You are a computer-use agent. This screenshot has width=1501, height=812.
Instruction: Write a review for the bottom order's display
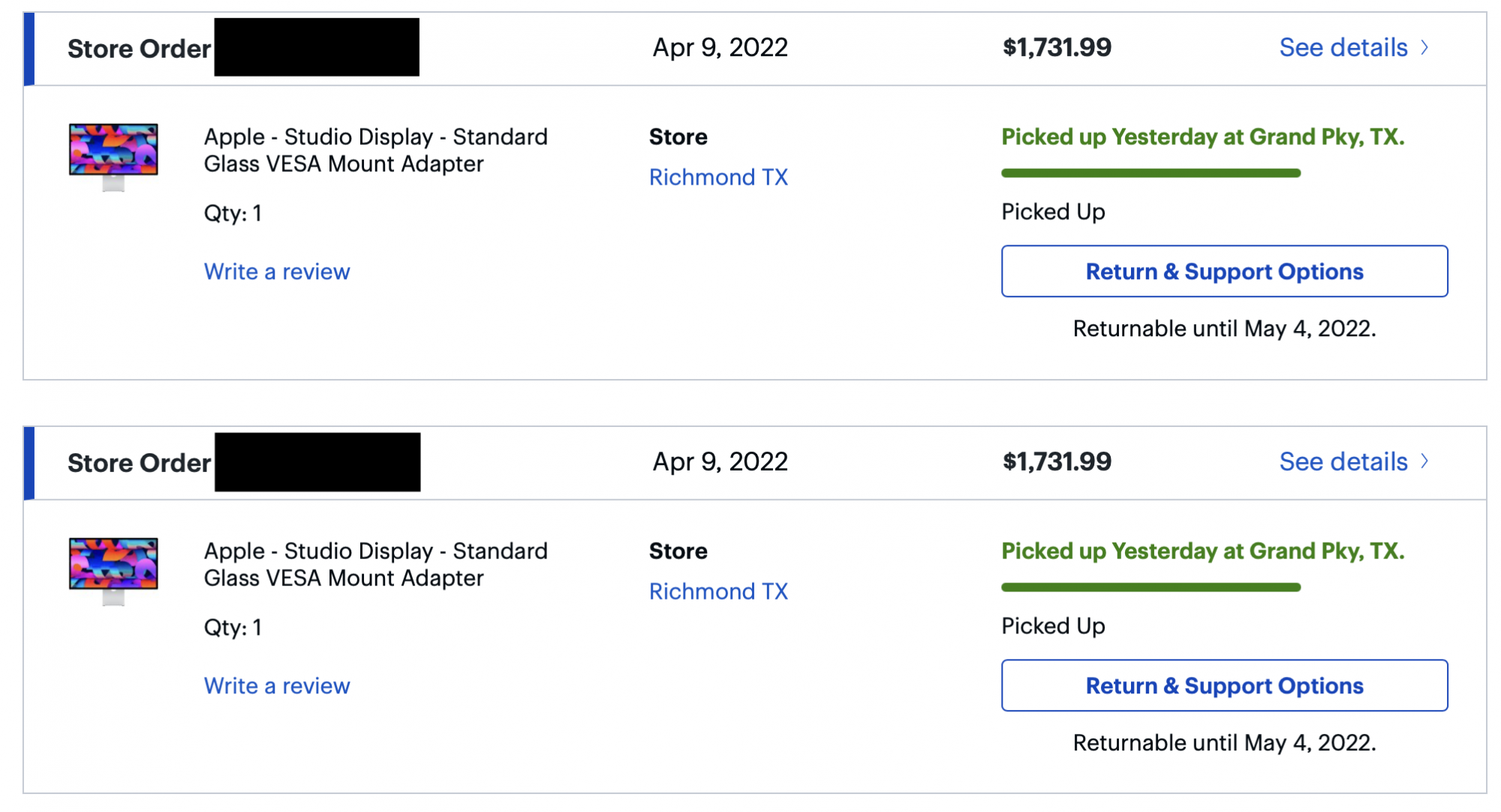(277, 686)
